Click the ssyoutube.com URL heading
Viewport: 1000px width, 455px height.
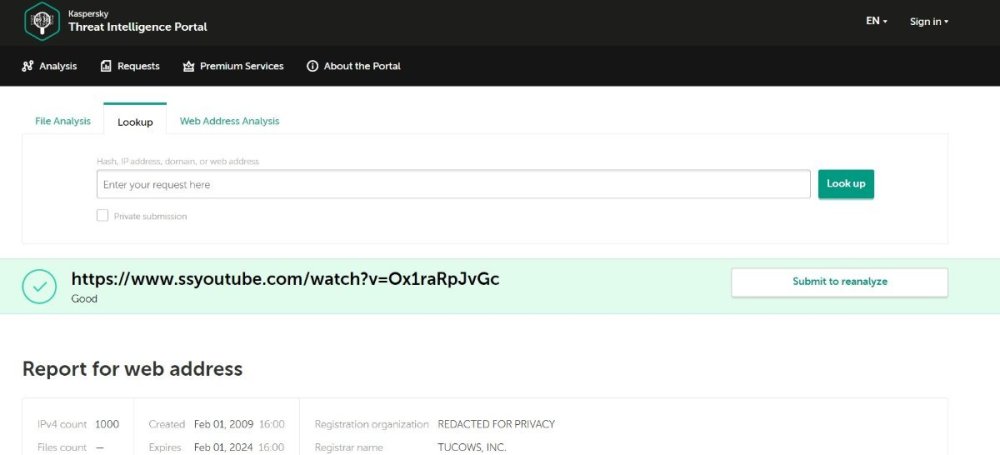coord(285,279)
